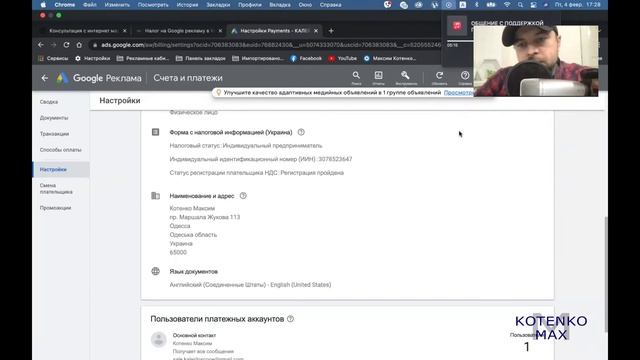
Task: Click the address bar URL field
Action: tap(265, 45)
